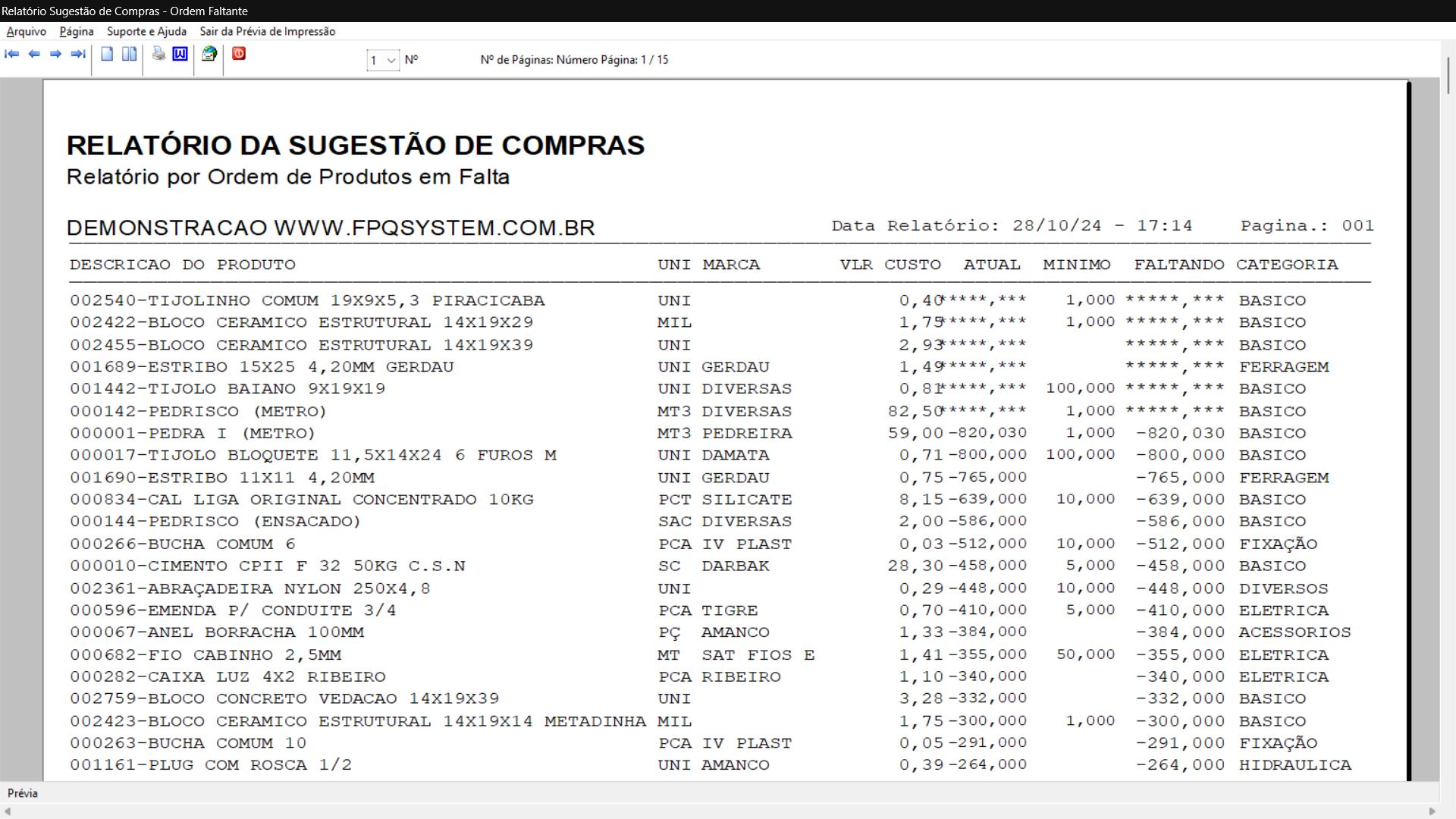Click Sair da Prévia de Impressão
The height and width of the screenshot is (819, 1456).
click(268, 31)
